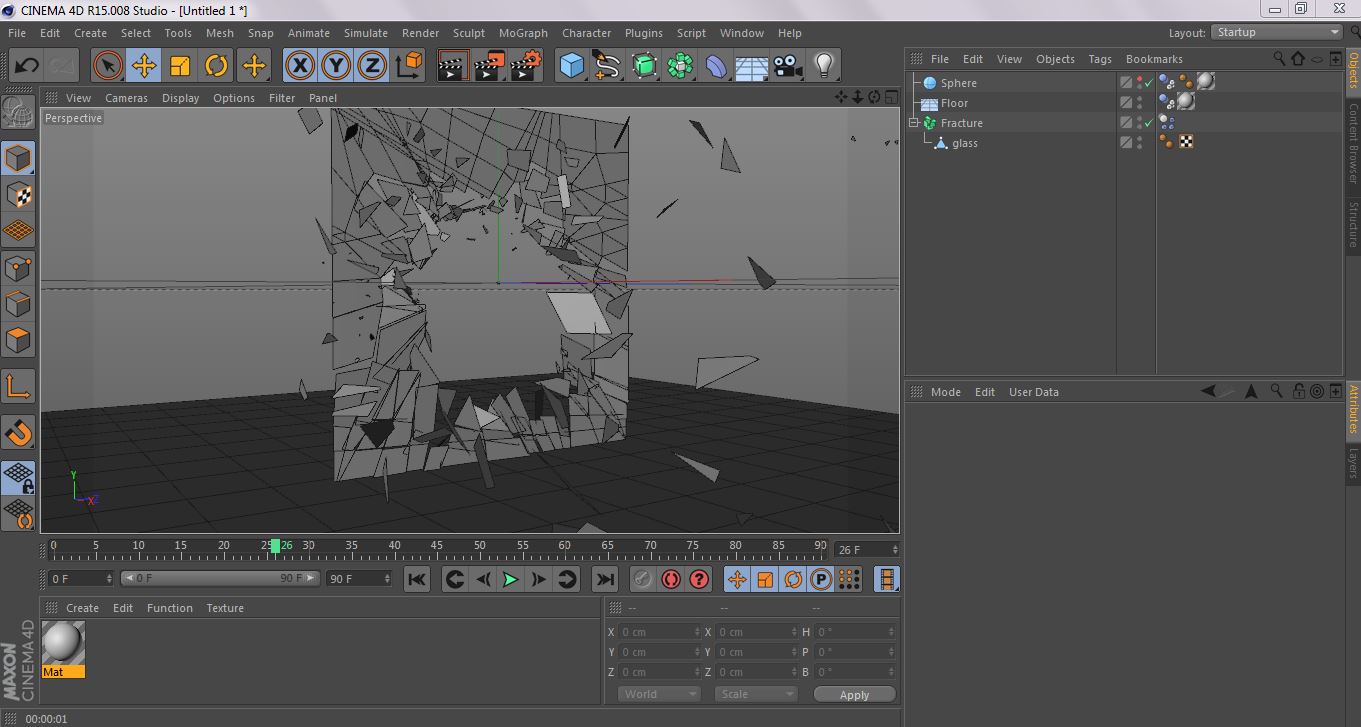Toggle Y axis lock
Screen dimensions: 1361x727
pos(336,67)
